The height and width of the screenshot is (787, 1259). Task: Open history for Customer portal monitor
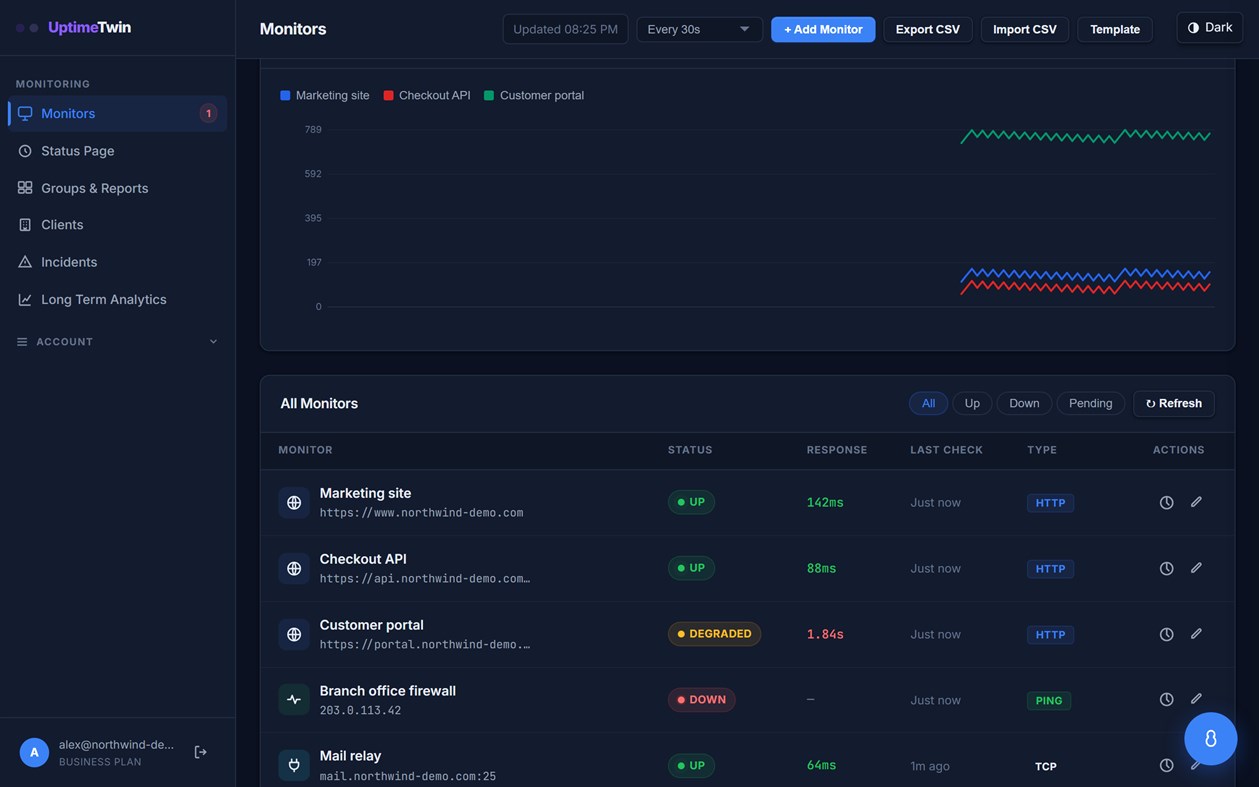click(1166, 634)
